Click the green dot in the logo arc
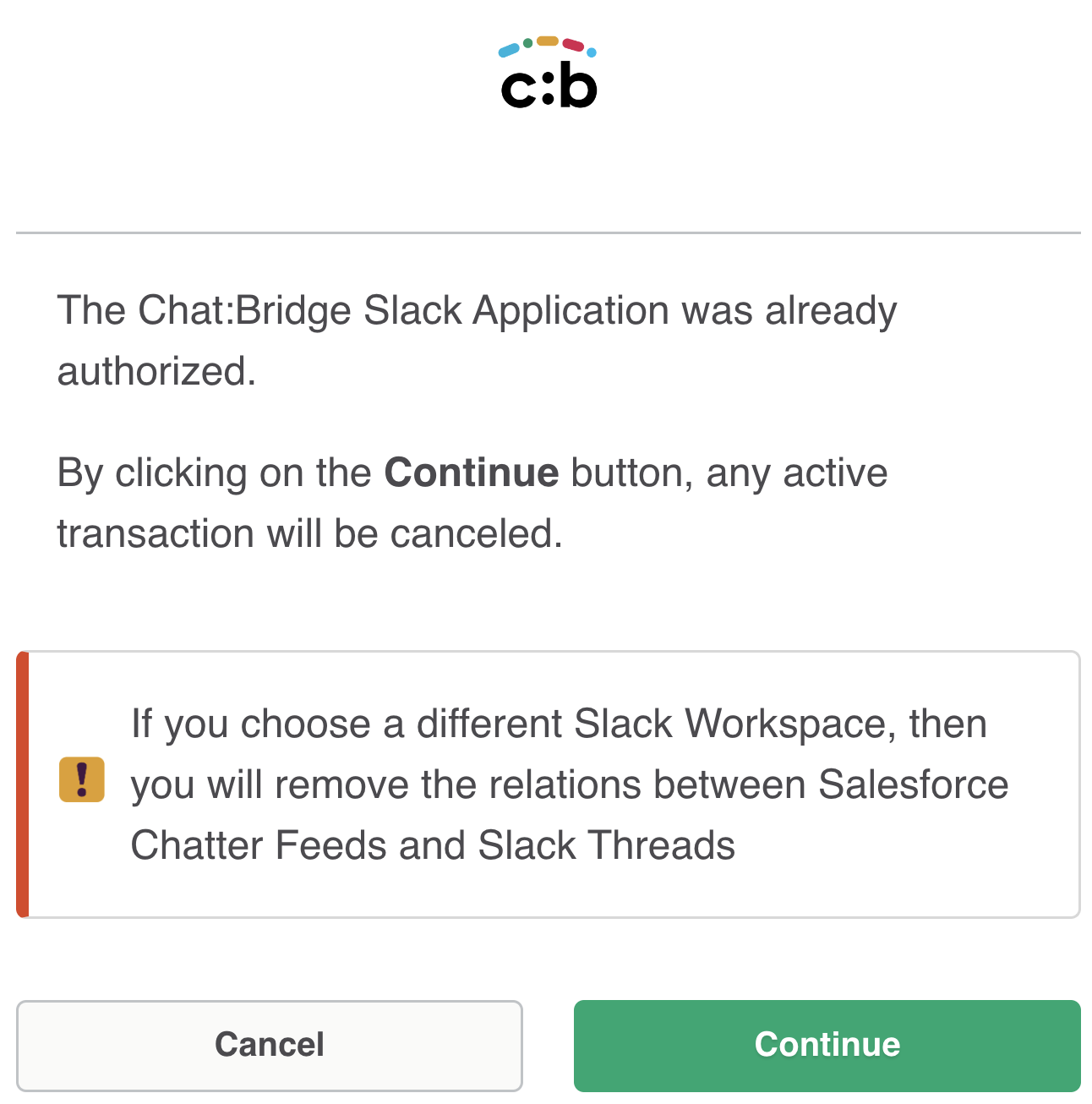1092x1104 pixels. 527,42
